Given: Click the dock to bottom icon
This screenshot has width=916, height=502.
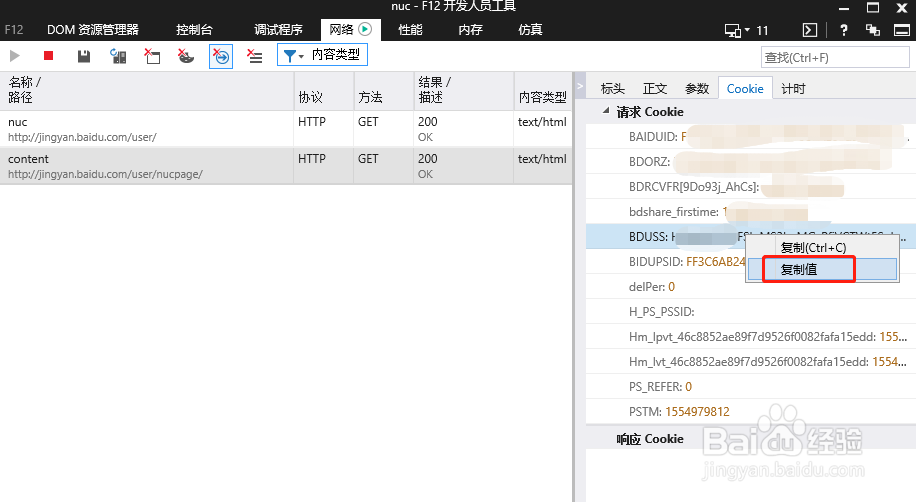Looking at the screenshot, I should (902, 30).
